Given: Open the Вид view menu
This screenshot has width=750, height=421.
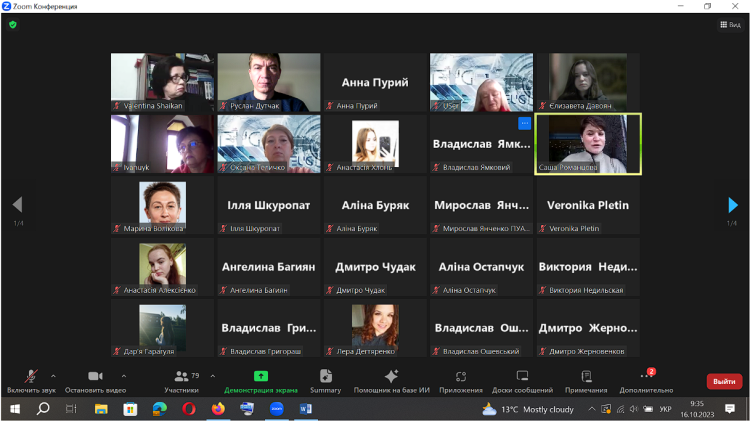Looking at the screenshot, I should (x=728, y=24).
